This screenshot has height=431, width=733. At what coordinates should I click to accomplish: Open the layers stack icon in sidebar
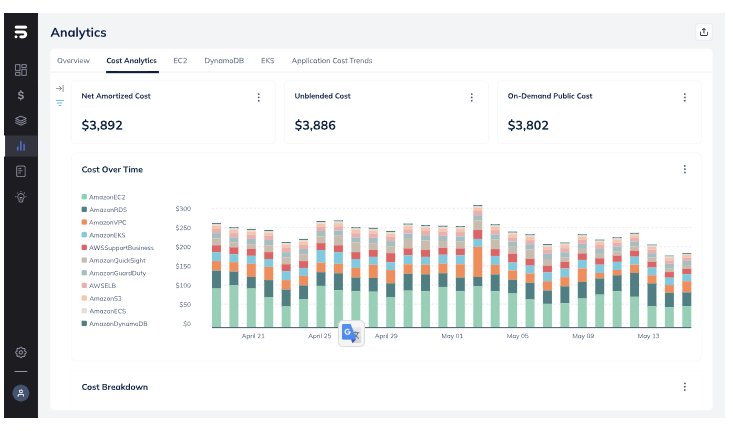pyautogui.click(x=20, y=121)
